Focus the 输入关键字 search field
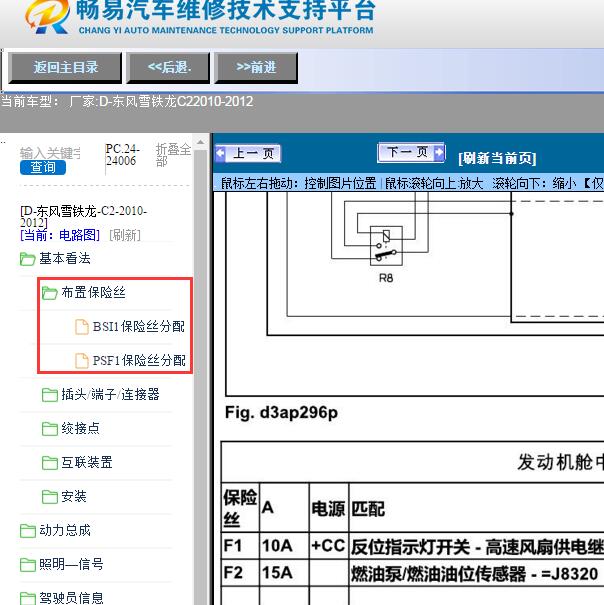This screenshot has height=605, width=604. point(50,153)
